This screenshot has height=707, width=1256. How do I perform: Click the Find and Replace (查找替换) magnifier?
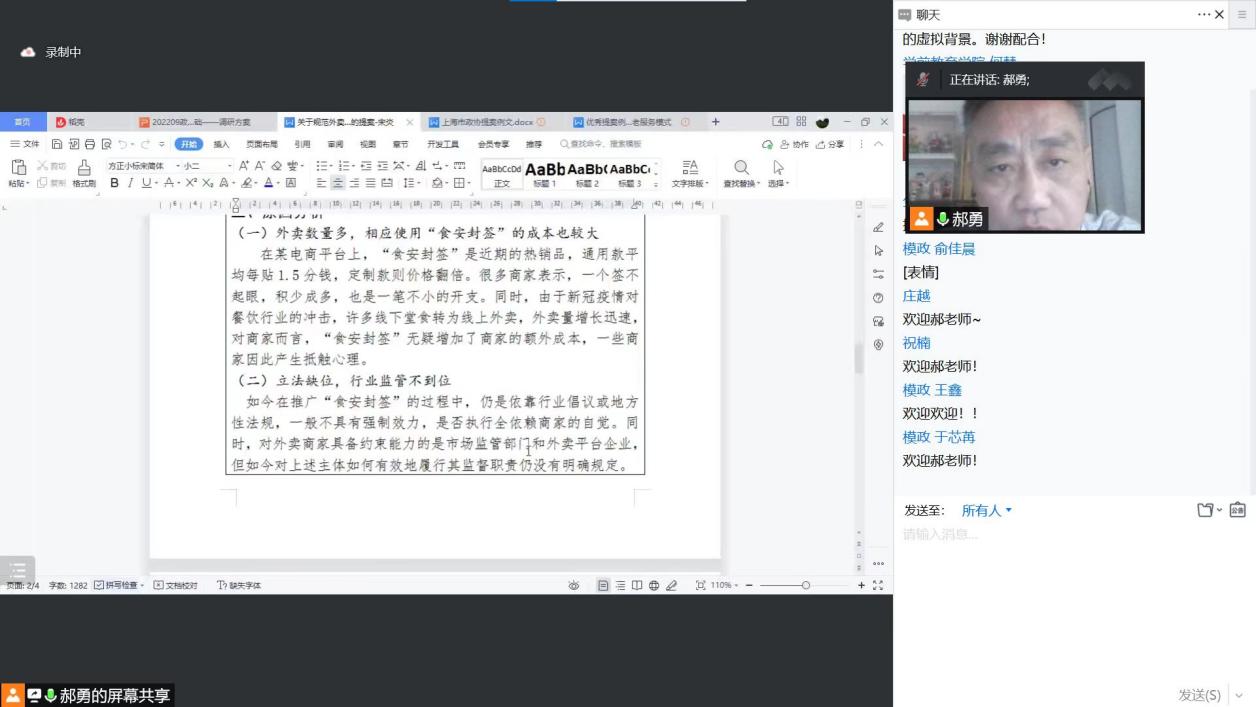pos(741,168)
